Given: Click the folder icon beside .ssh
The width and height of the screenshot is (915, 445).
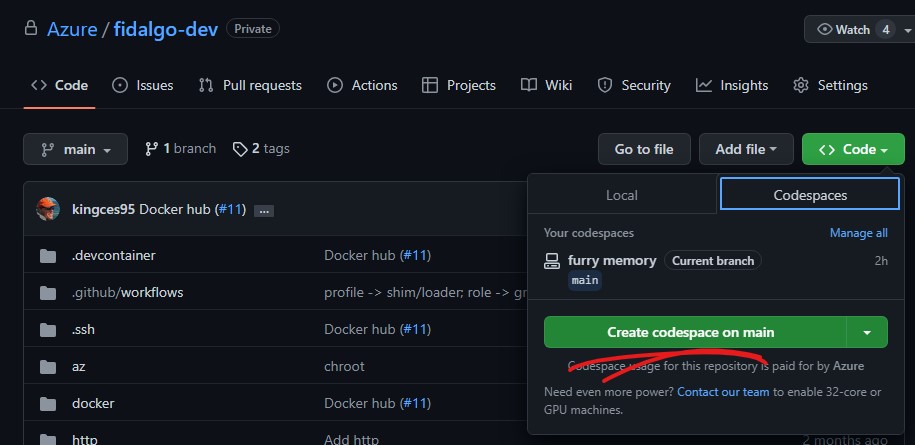Looking at the screenshot, I should [x=48, y=330].
